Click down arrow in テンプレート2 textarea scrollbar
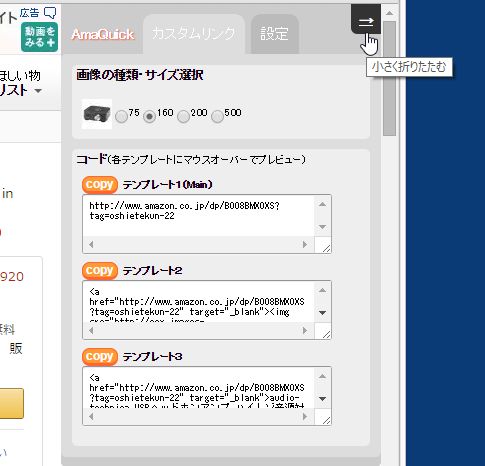This screenshot has height=466, width=485. [x=322, y=313]
